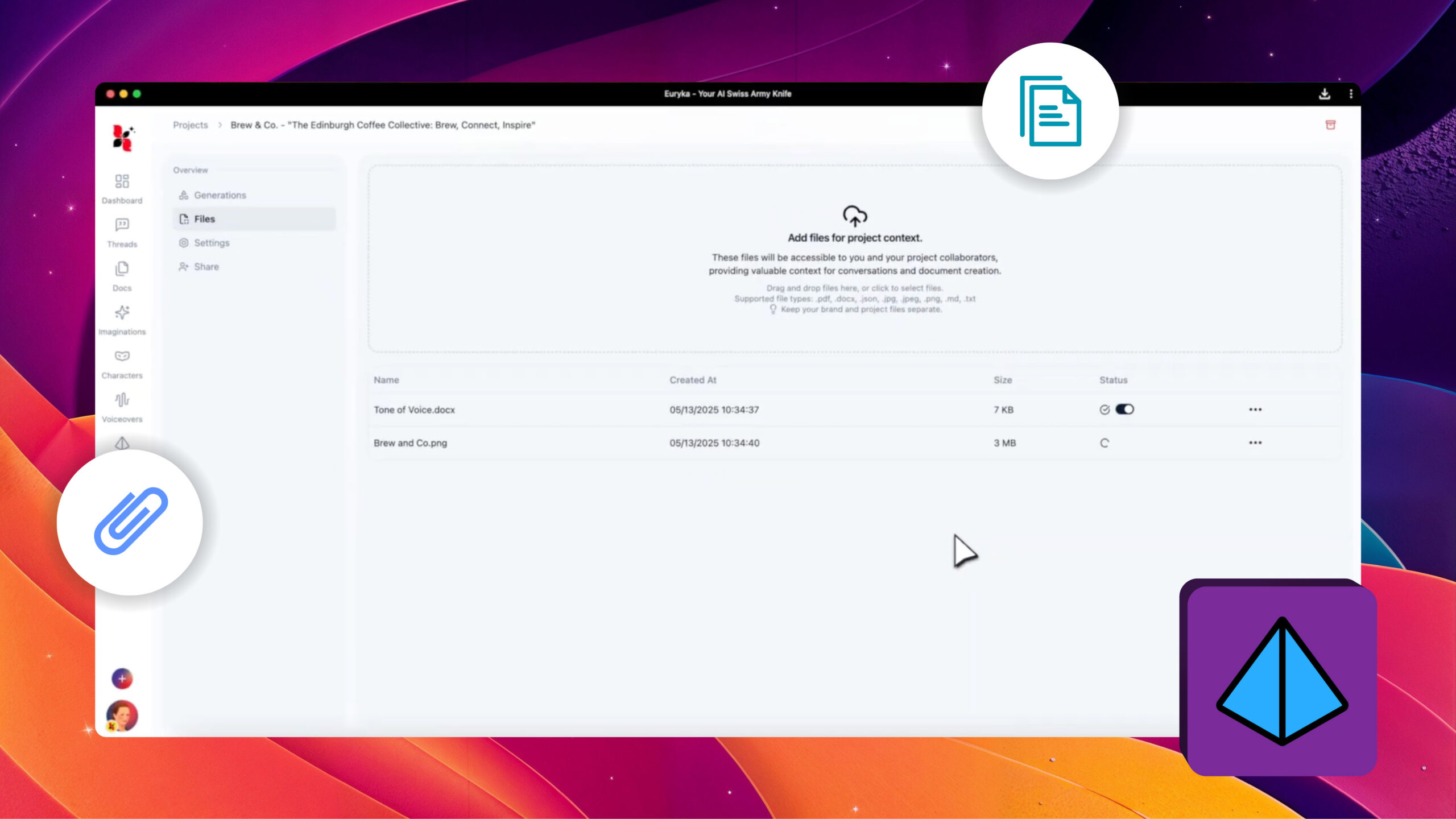Click the loading status of Brew and Co.png
The width and height of the screenshot is (1456, 819).
[1104, 442]
